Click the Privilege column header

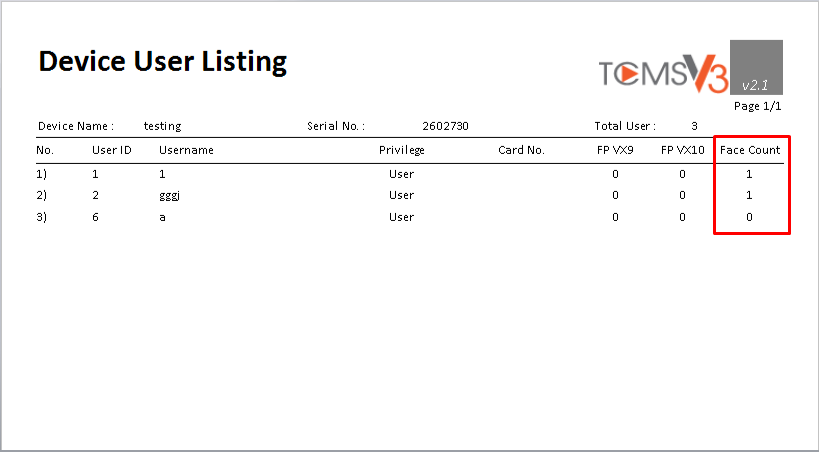(x=402, y=150)
